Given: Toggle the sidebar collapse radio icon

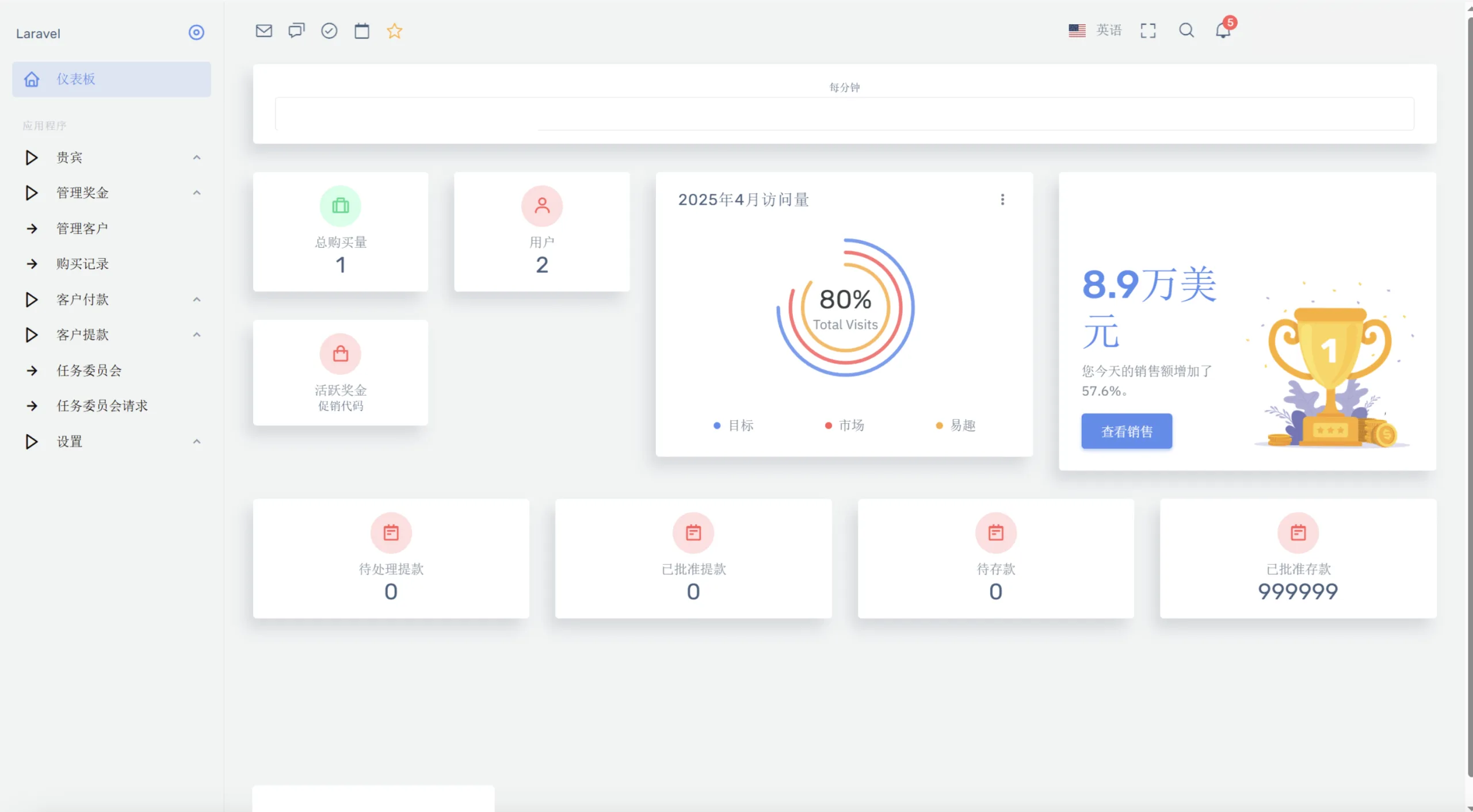Looking at the screenshot, I should pyautogui.click(x=196, y=33).
